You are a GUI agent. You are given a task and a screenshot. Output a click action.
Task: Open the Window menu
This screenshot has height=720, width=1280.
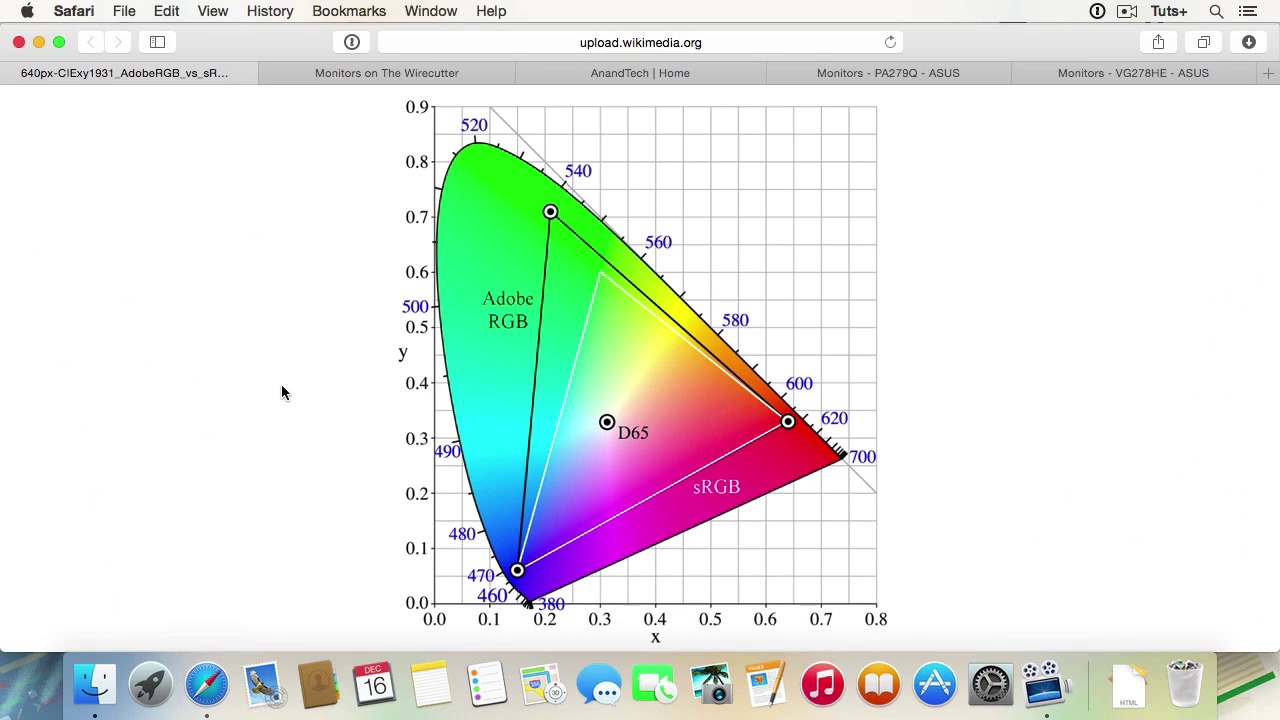(431, 11)
